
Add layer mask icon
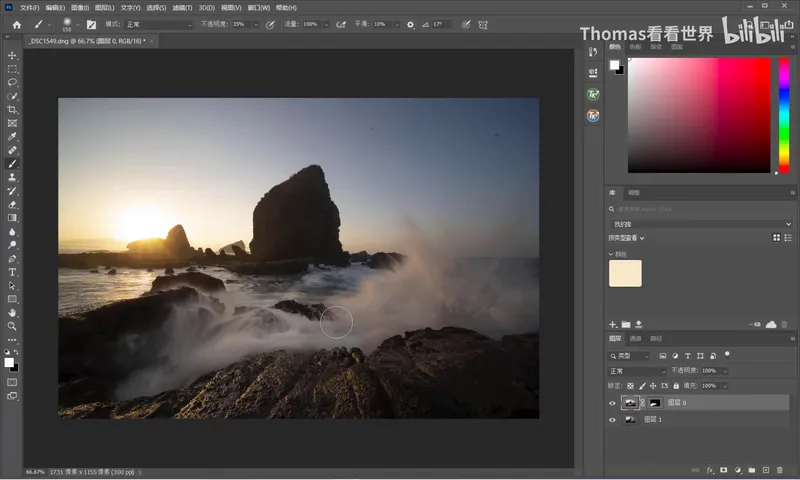pos(723,470)
